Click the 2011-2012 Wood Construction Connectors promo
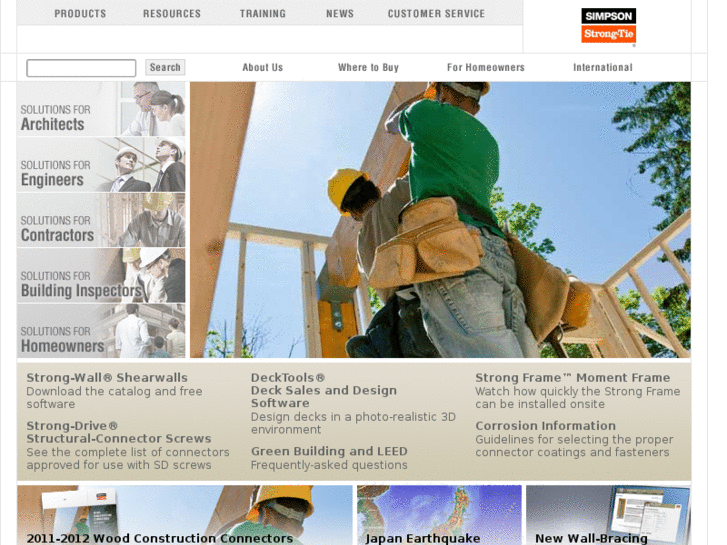Viewport: 727px width, 545px height. pos(185,515)
